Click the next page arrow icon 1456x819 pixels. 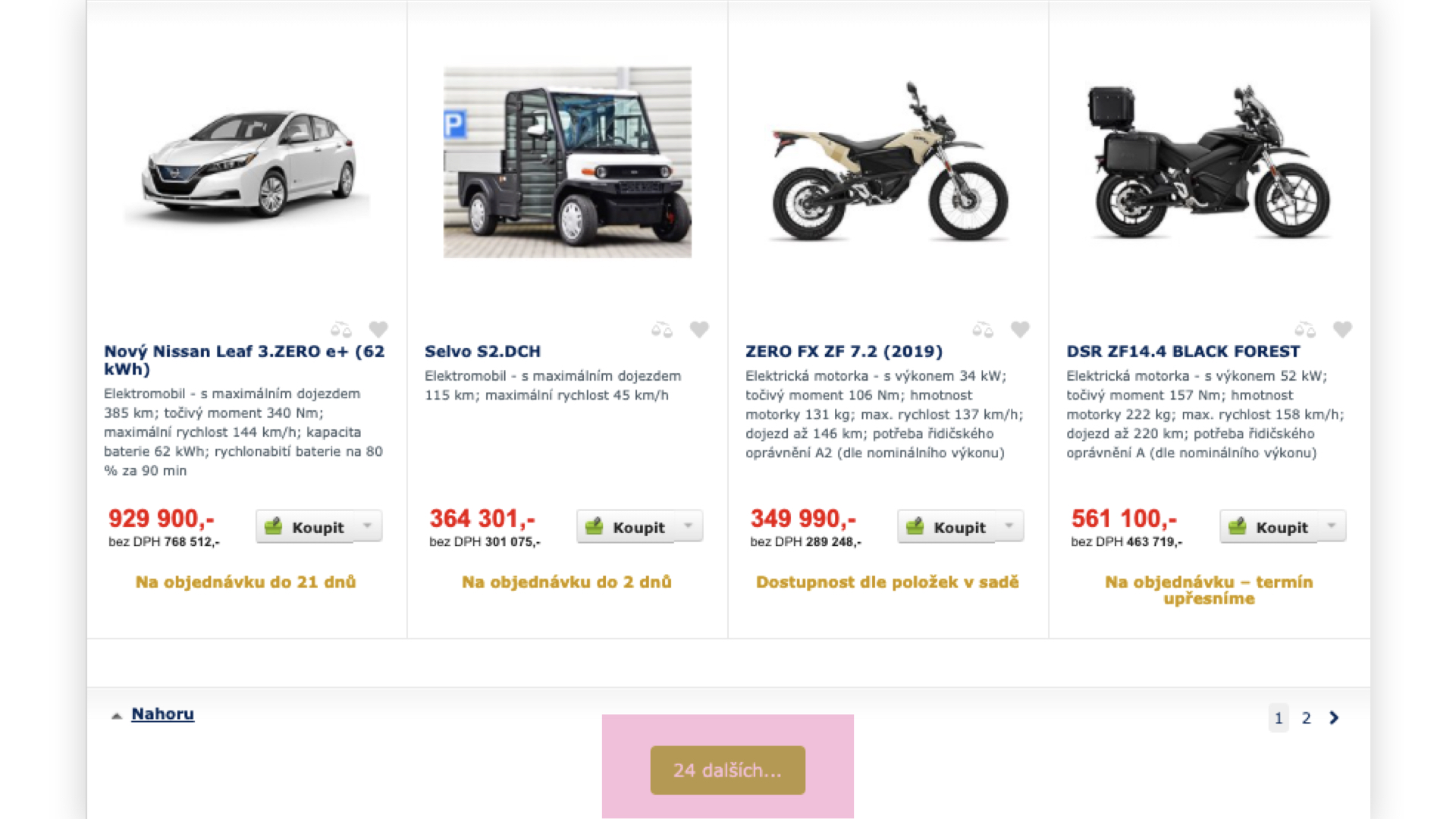click(1334, 718)
